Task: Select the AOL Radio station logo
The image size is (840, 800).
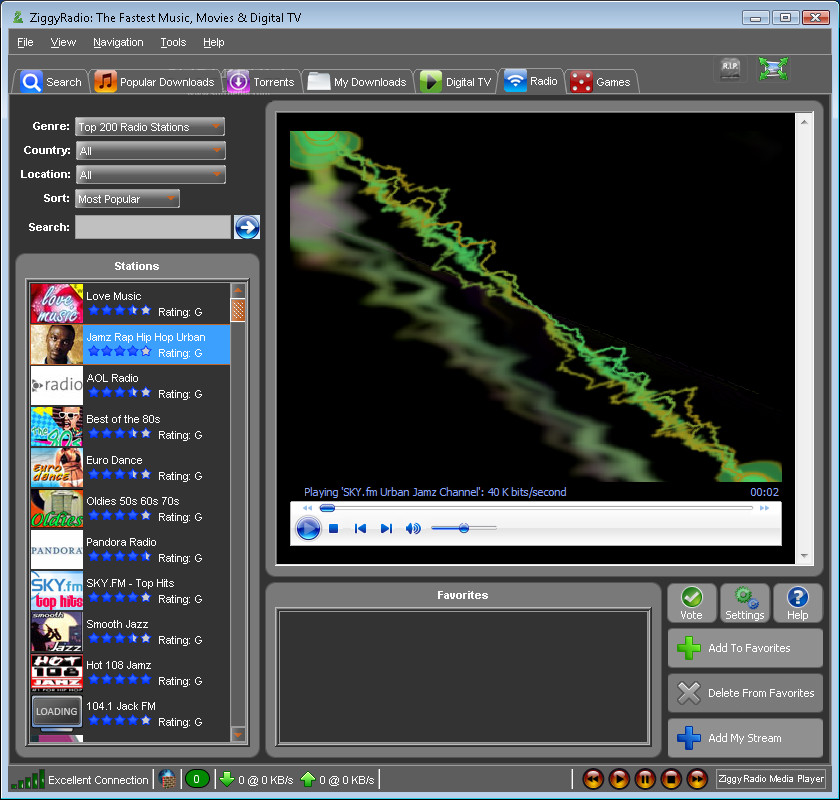Action: (x=57, y=385)
